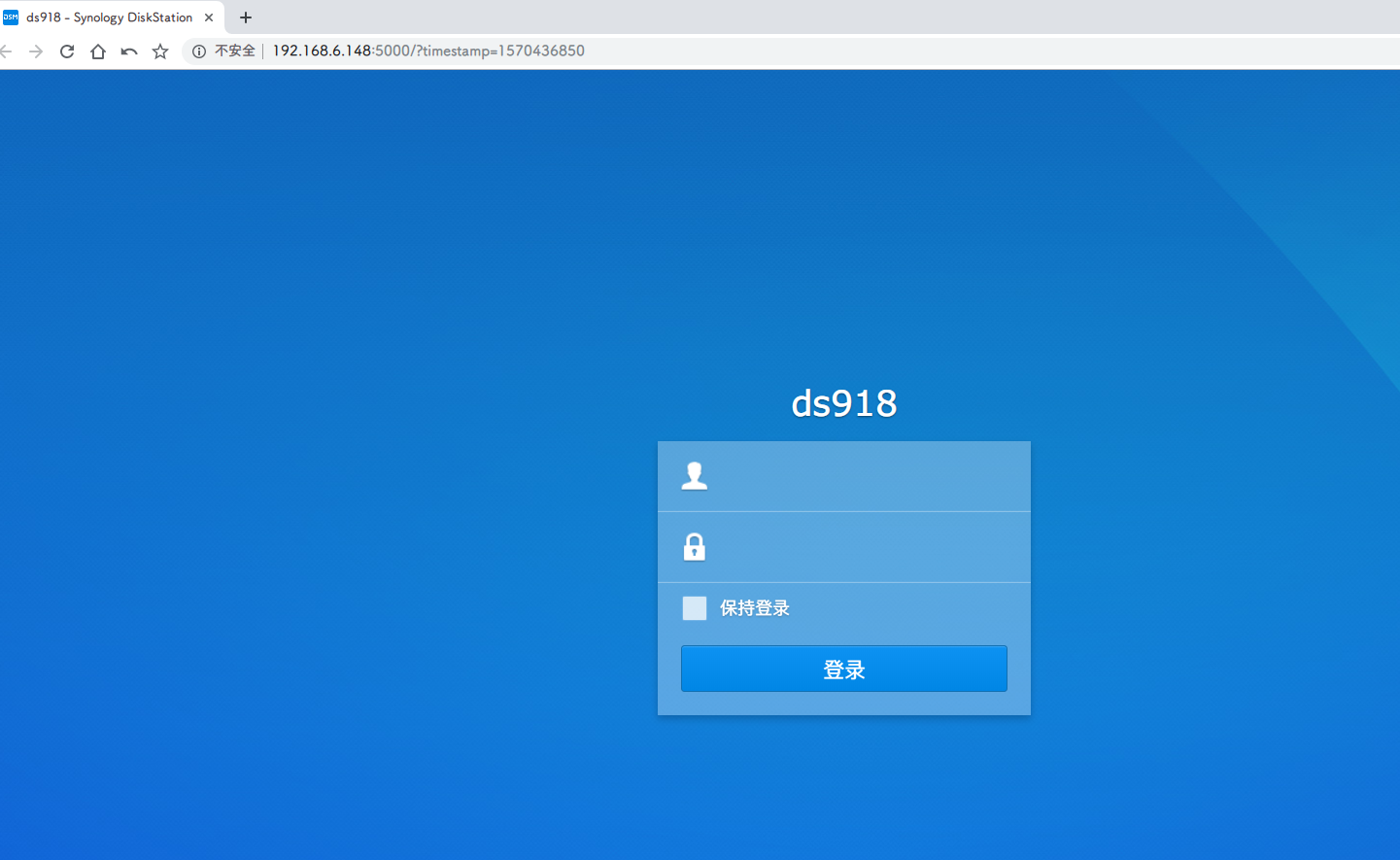1400x860 pixels.
Task: Click the browser forward arrow
Action: pos(36,52)
